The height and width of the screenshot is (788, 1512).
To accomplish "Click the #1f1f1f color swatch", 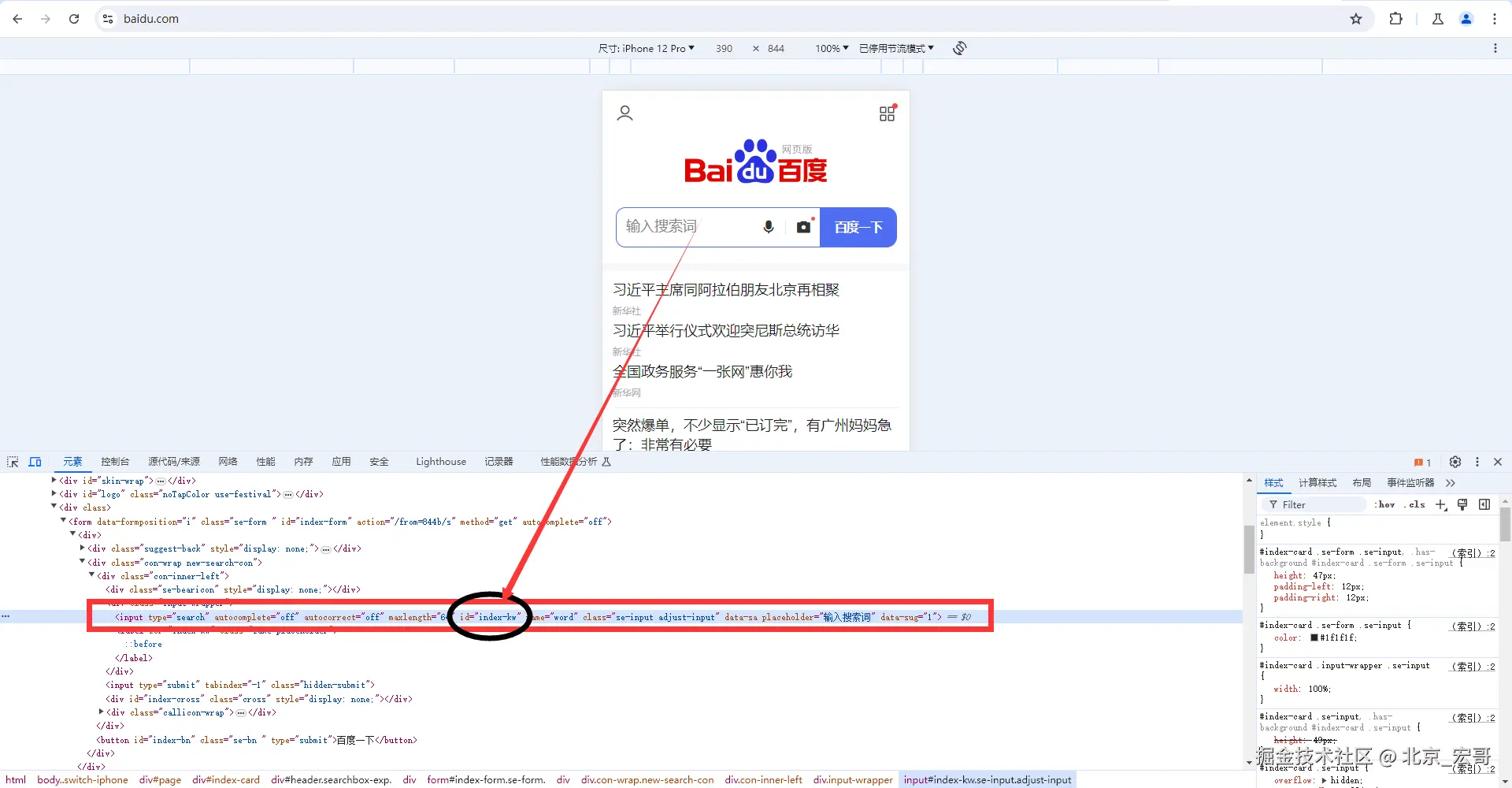I will click(x=1314, y=637).
